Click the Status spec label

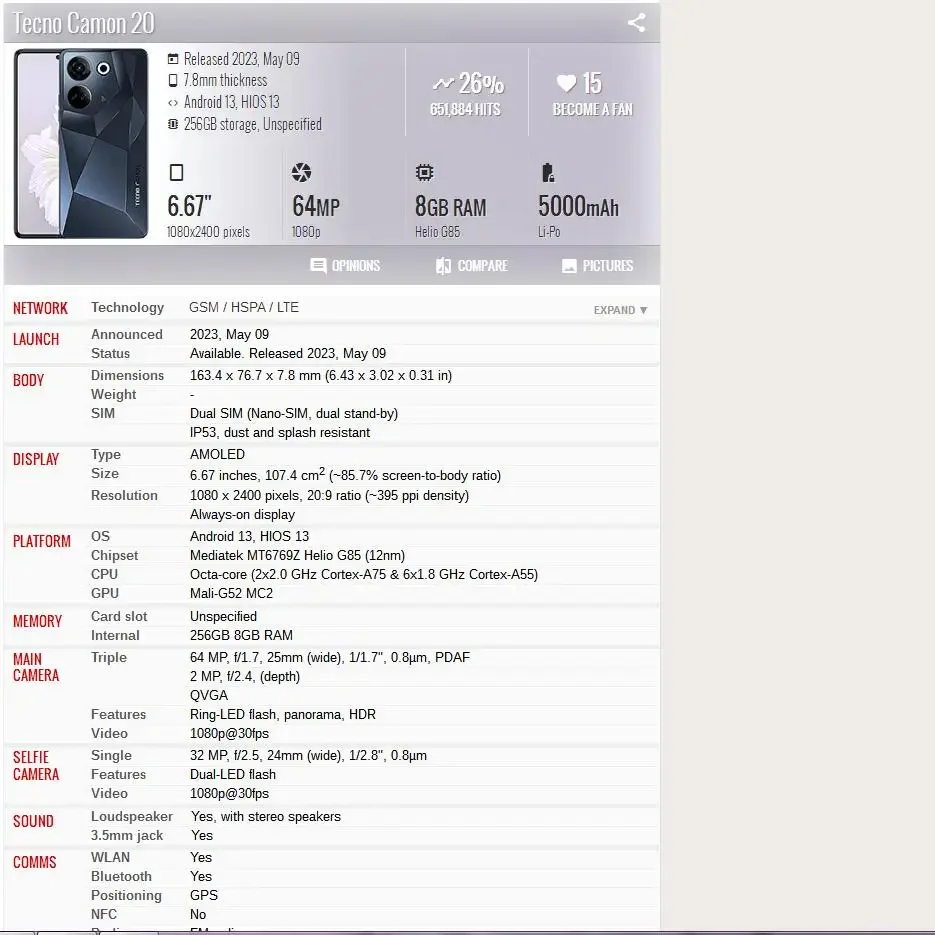110,354
